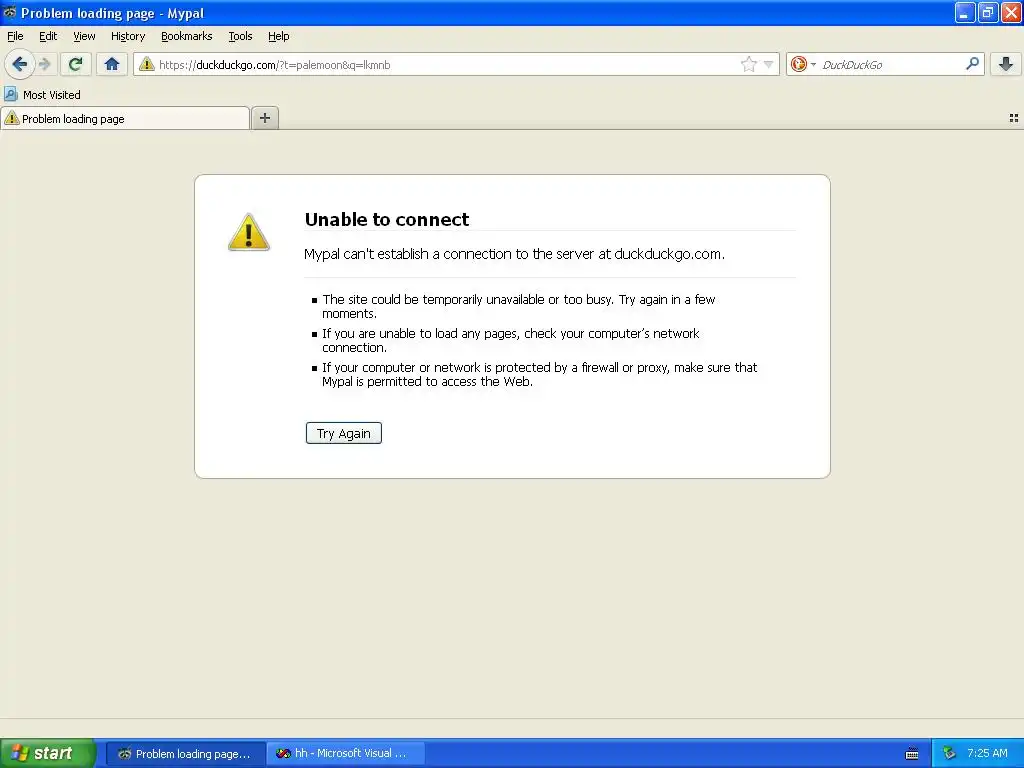The width and height of the screenshot is (1024, 768).
Task: Click the 7:25 AM clock
Action: 987,753
